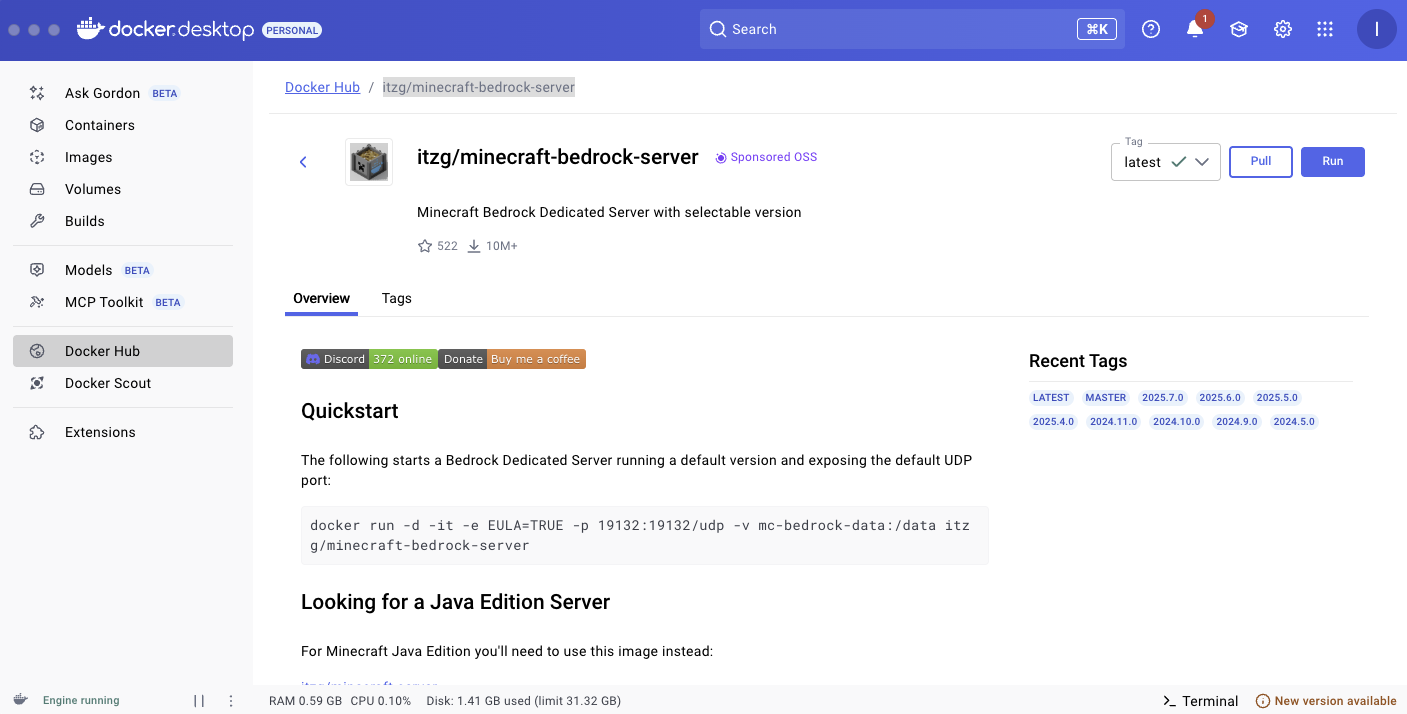This screenshot has width=1407, height=714.
Task: Click the Recent Tags heading
Action: 1078,361
